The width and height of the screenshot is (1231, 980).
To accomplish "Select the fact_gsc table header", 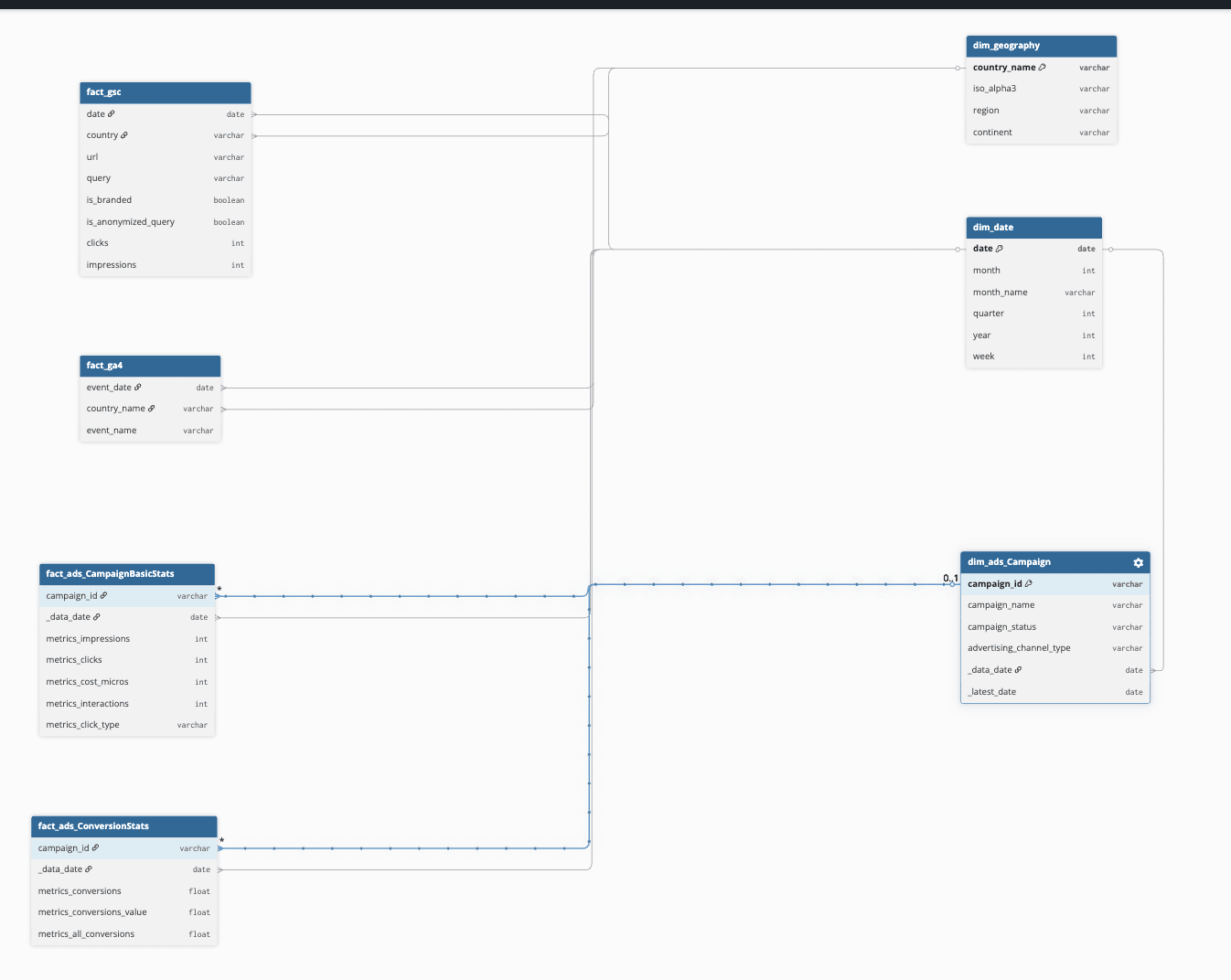I will tap(165, 92).
